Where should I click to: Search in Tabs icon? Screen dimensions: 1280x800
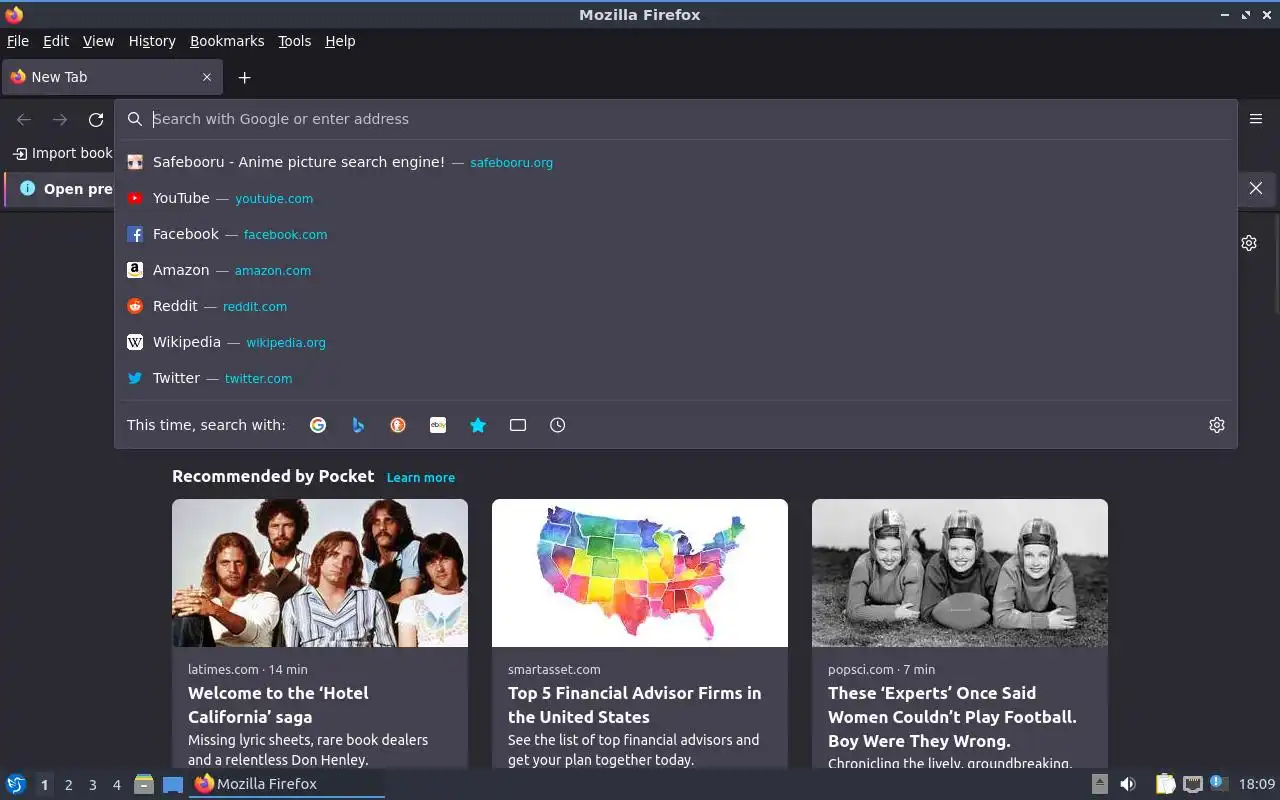click(x=518, y=425)
